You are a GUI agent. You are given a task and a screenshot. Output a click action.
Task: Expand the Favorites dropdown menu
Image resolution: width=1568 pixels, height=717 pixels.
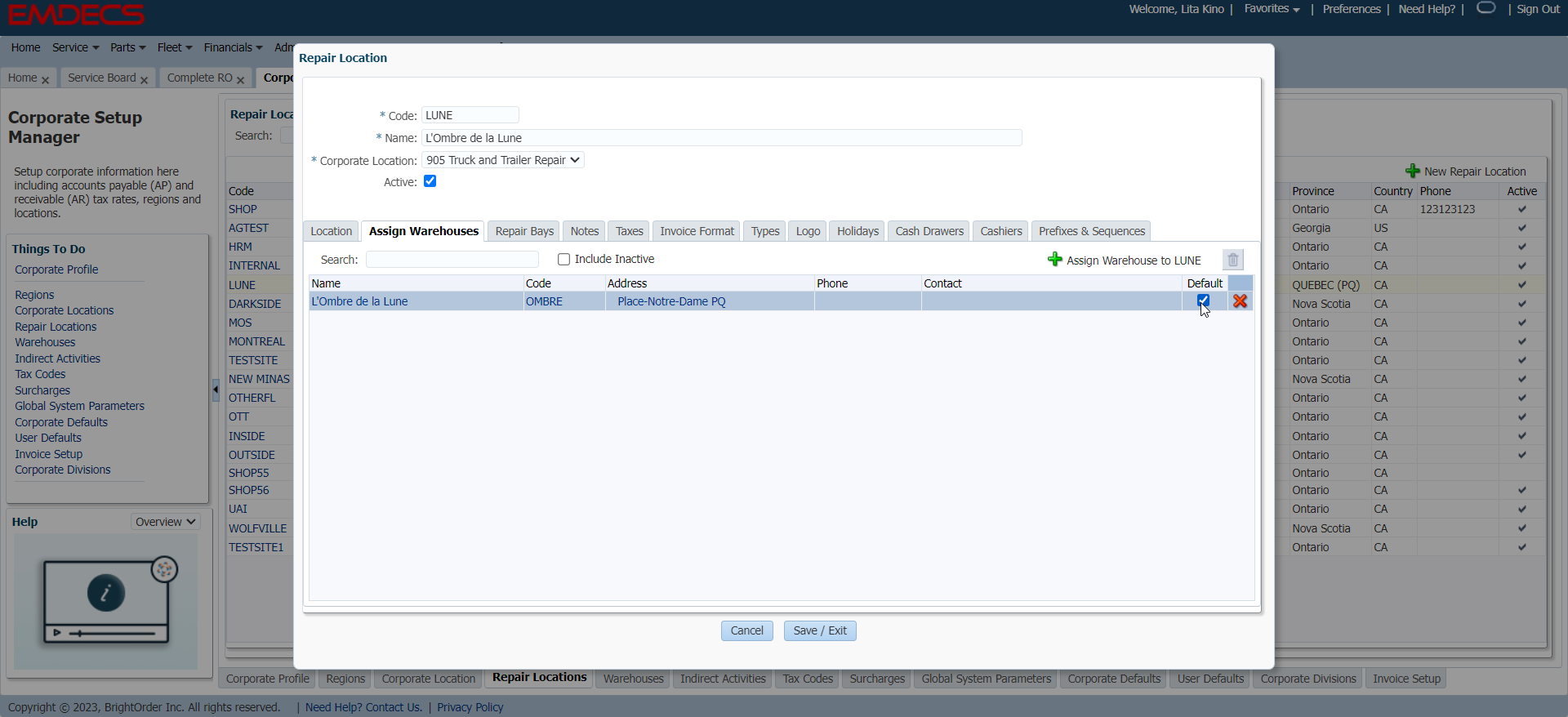pos(1272,9)
